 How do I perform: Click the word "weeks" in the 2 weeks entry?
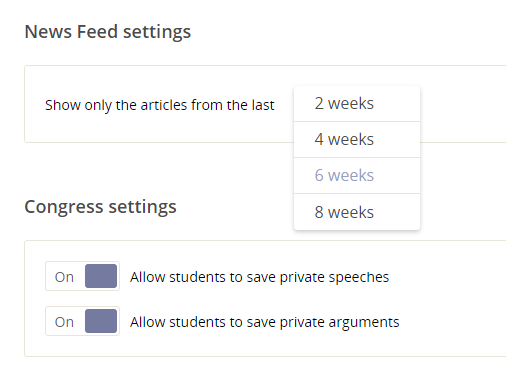click(x=351, y=103)
